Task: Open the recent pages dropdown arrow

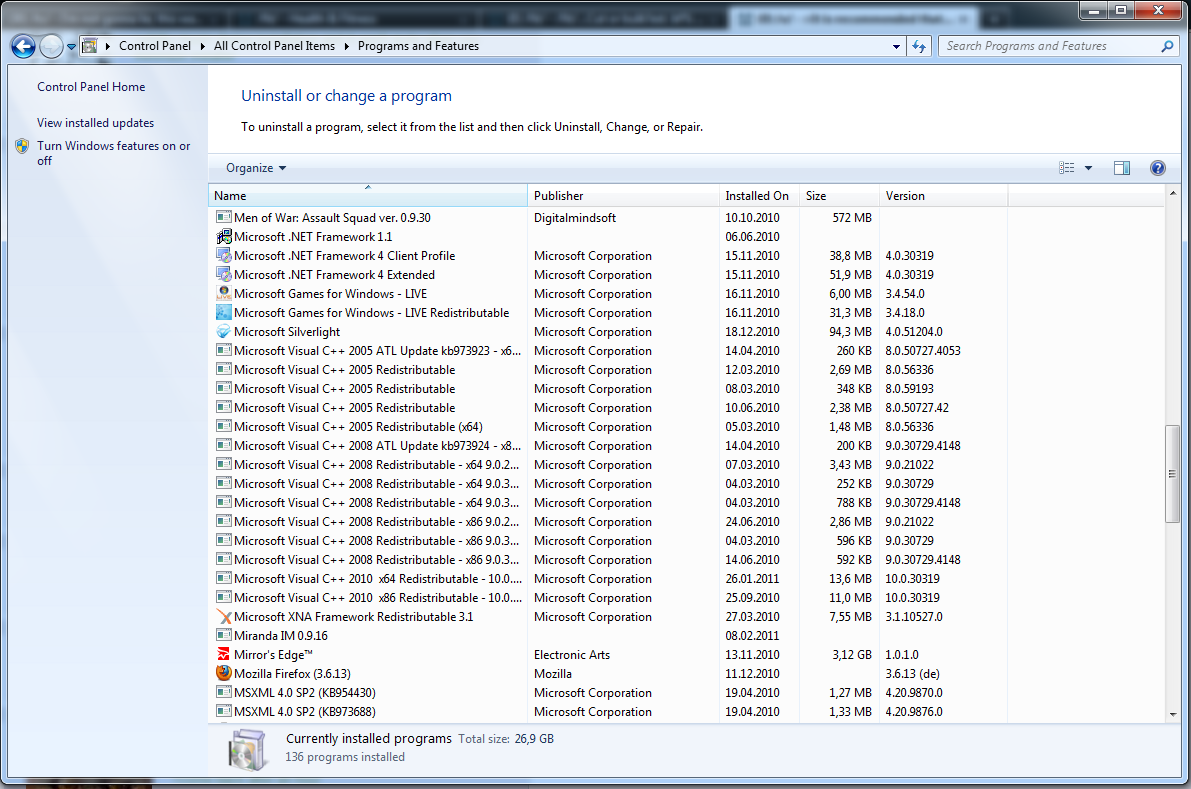Action: (71, 46)
